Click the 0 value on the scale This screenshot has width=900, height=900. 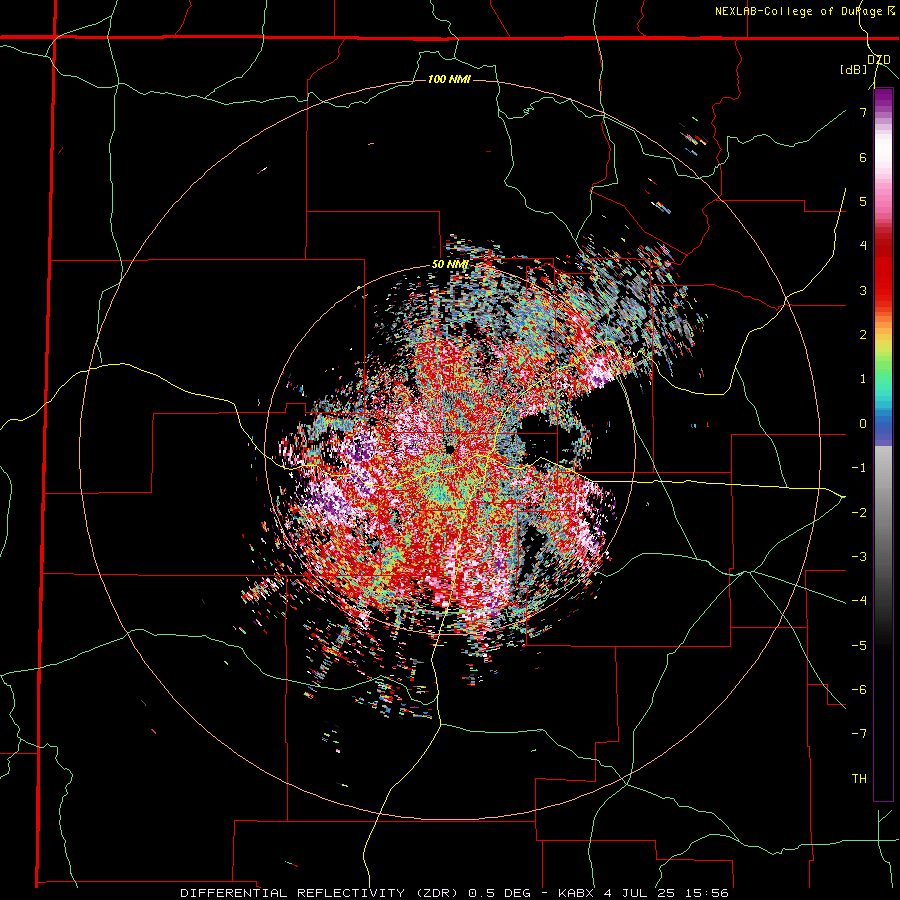(863, 424)
